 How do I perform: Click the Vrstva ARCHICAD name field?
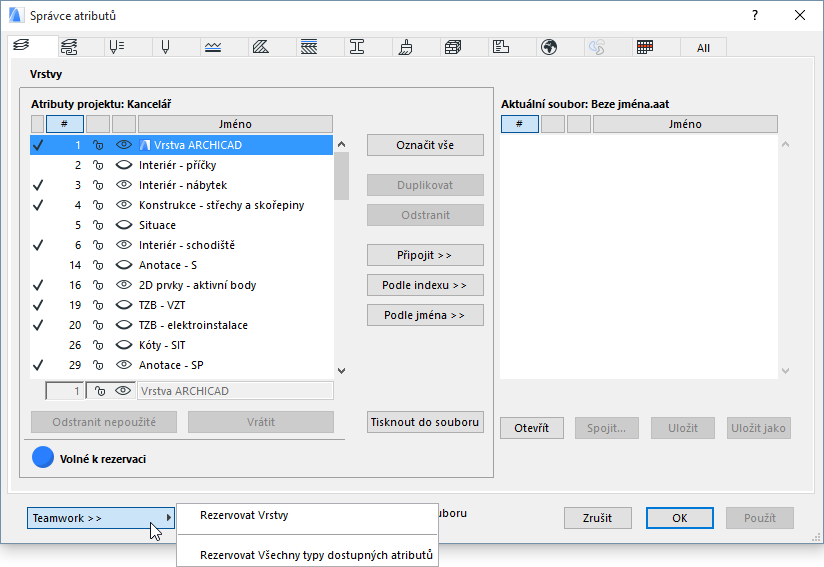point(235,391)
